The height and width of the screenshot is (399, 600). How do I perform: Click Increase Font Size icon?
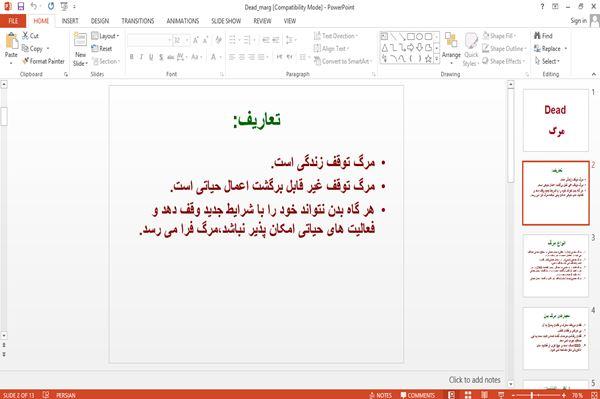[x=196, y=40]
